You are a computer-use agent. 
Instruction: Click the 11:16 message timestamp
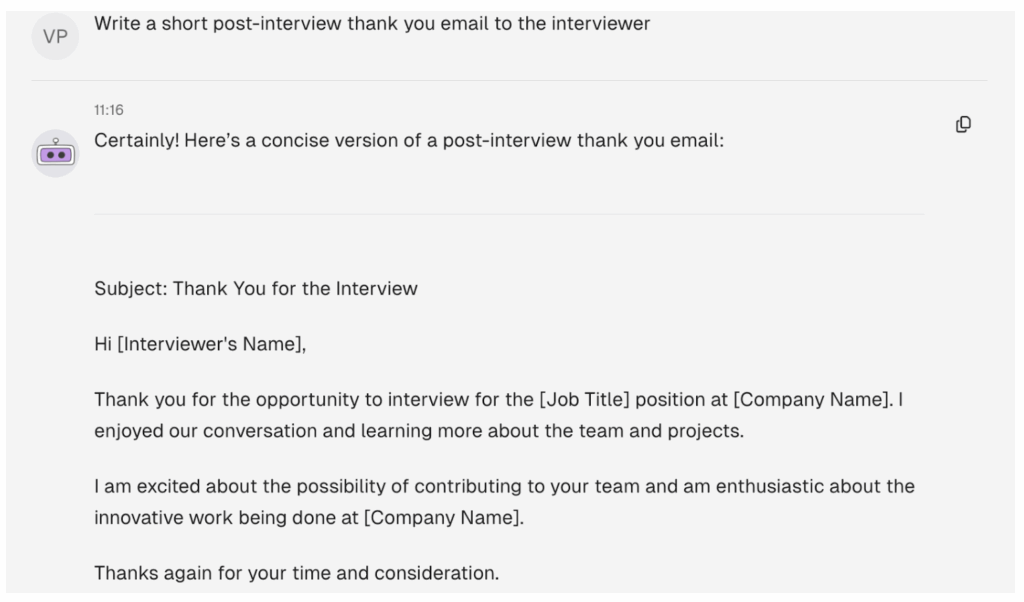tap(108, 110)
